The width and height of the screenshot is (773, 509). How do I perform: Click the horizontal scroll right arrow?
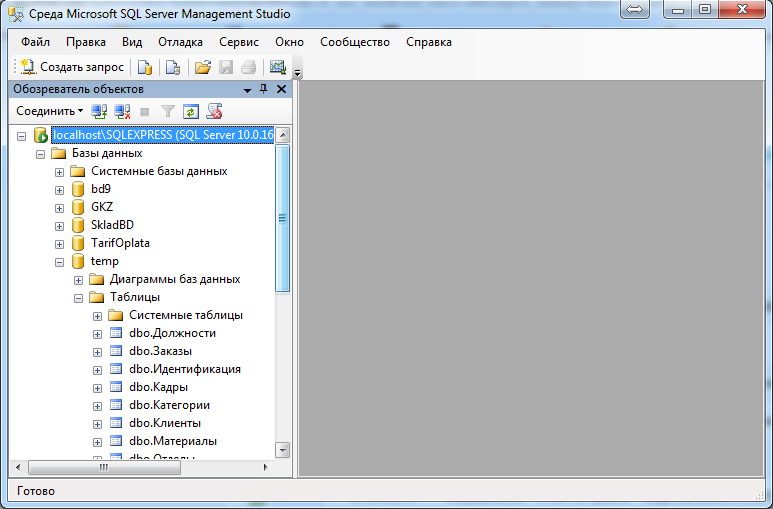(266, 467)
